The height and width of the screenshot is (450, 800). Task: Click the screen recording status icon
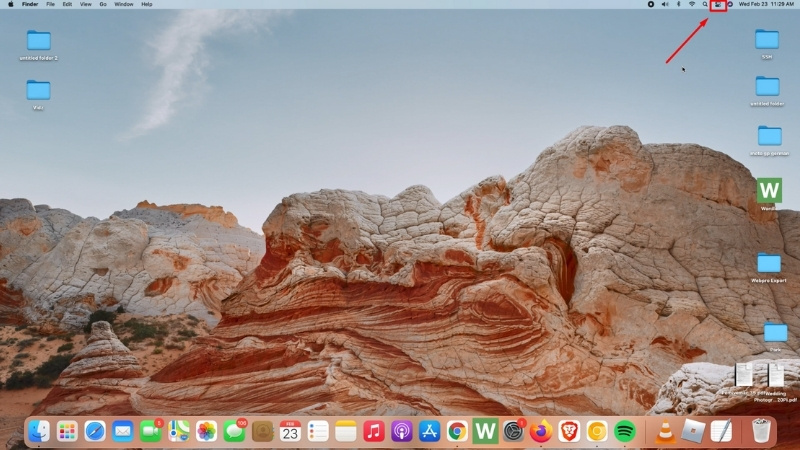(x=651, y=4)
